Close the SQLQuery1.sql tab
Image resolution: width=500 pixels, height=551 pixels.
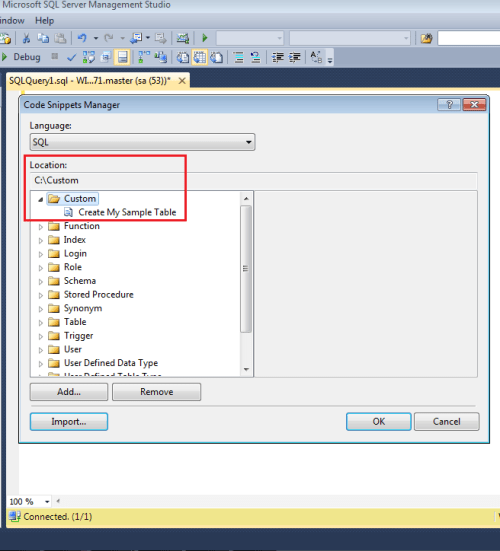182,81
